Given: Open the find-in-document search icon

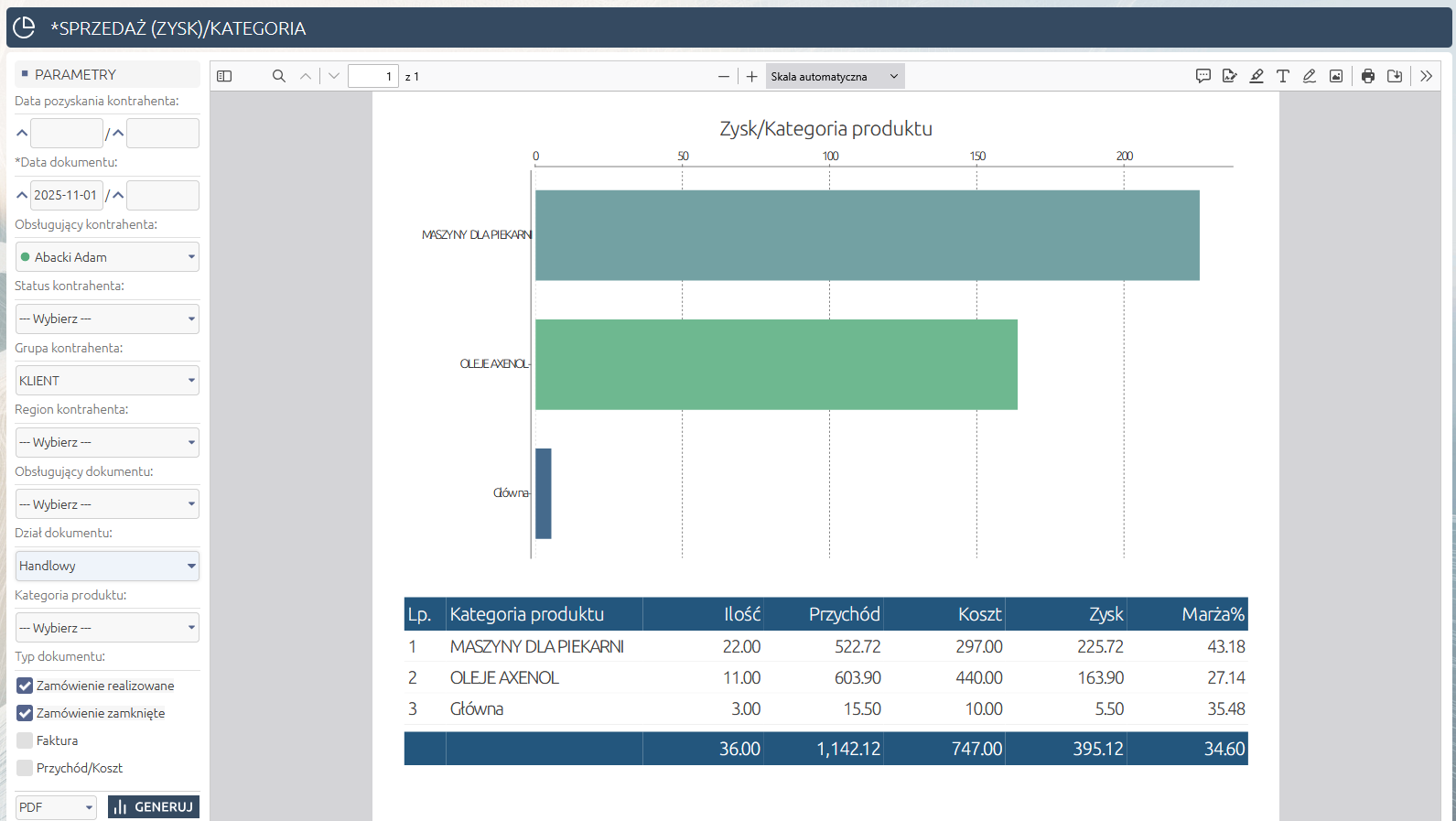Looking at the screenshot, I should (x=279, y=77).
